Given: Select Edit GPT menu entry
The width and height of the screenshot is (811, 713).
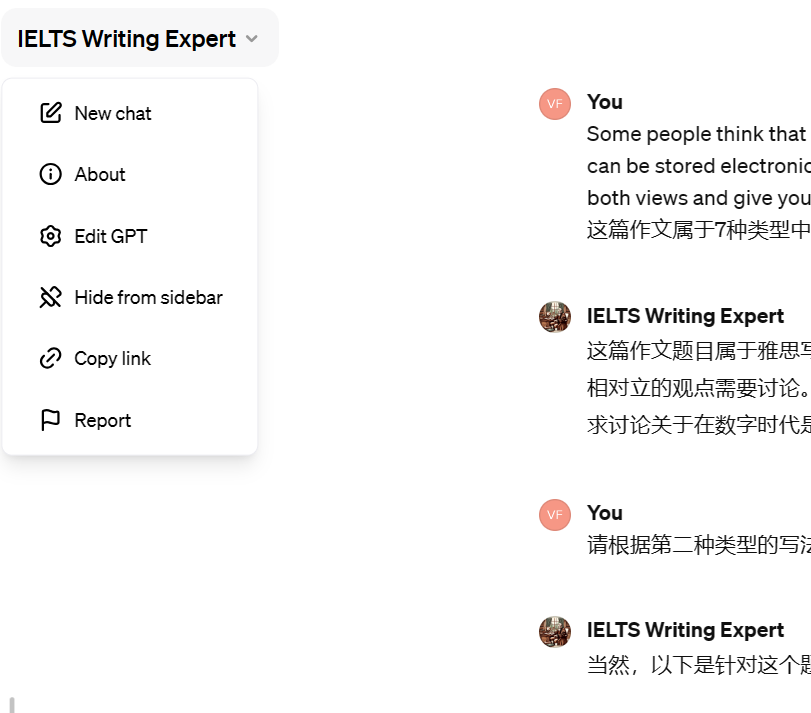Looking at the screenshot, I should coord(130,236).
